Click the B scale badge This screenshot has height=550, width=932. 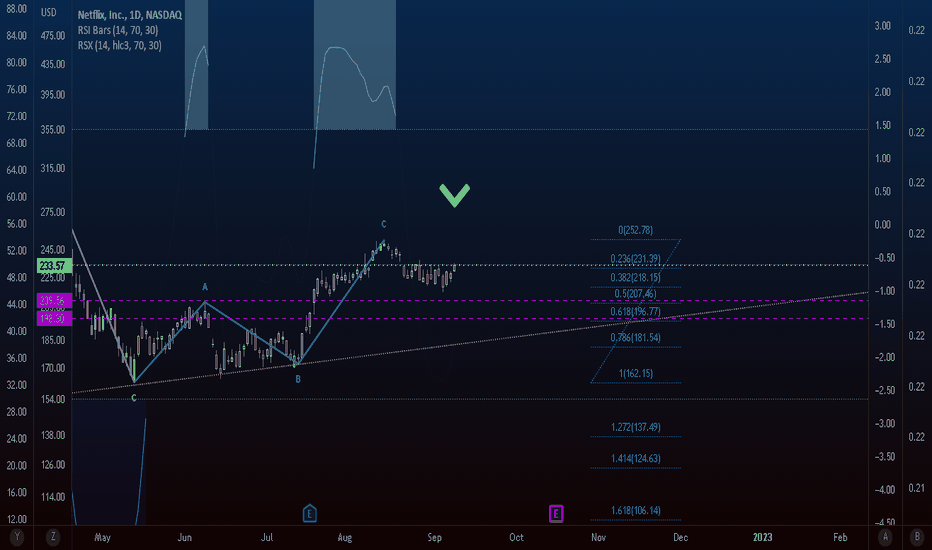click(x=917, y=537)
